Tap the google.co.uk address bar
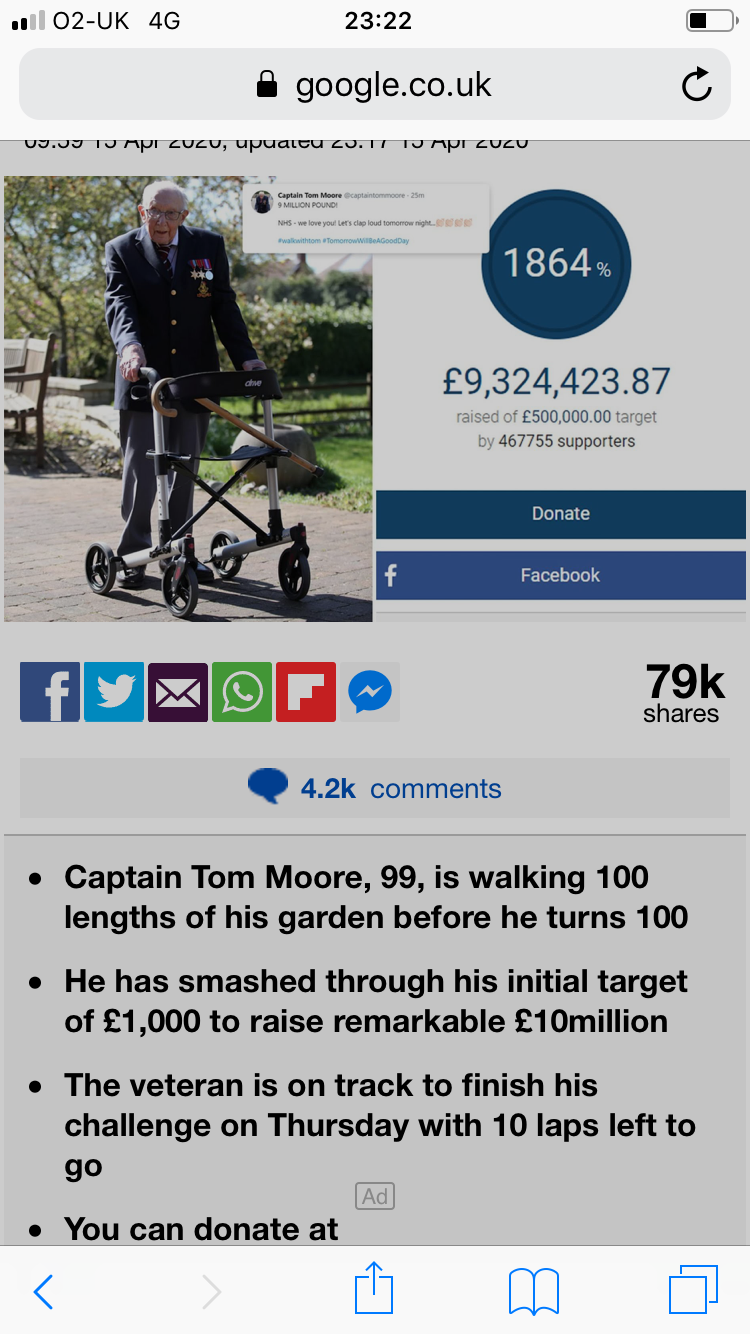Screen dimensions: 750x1334 pyautogui.click(x=375, y=85)
